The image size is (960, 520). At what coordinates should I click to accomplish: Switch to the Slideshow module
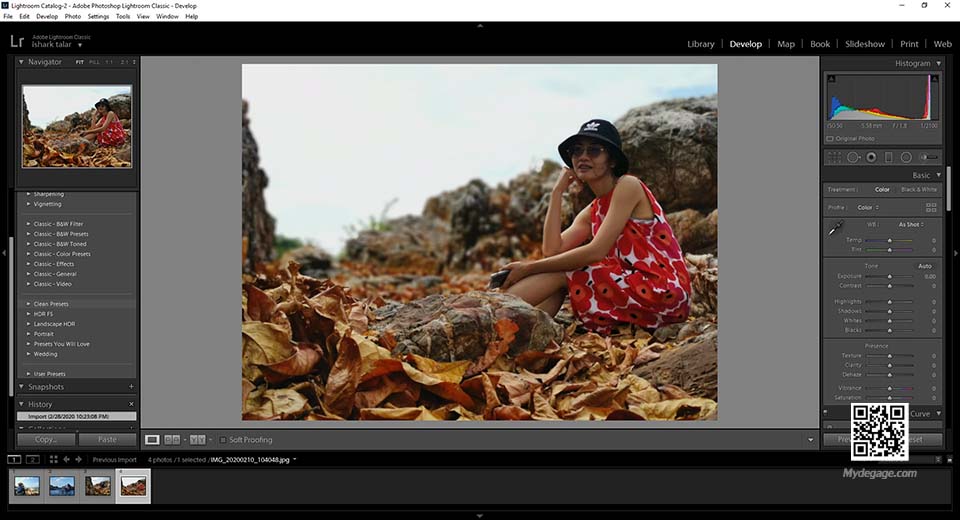864,44
